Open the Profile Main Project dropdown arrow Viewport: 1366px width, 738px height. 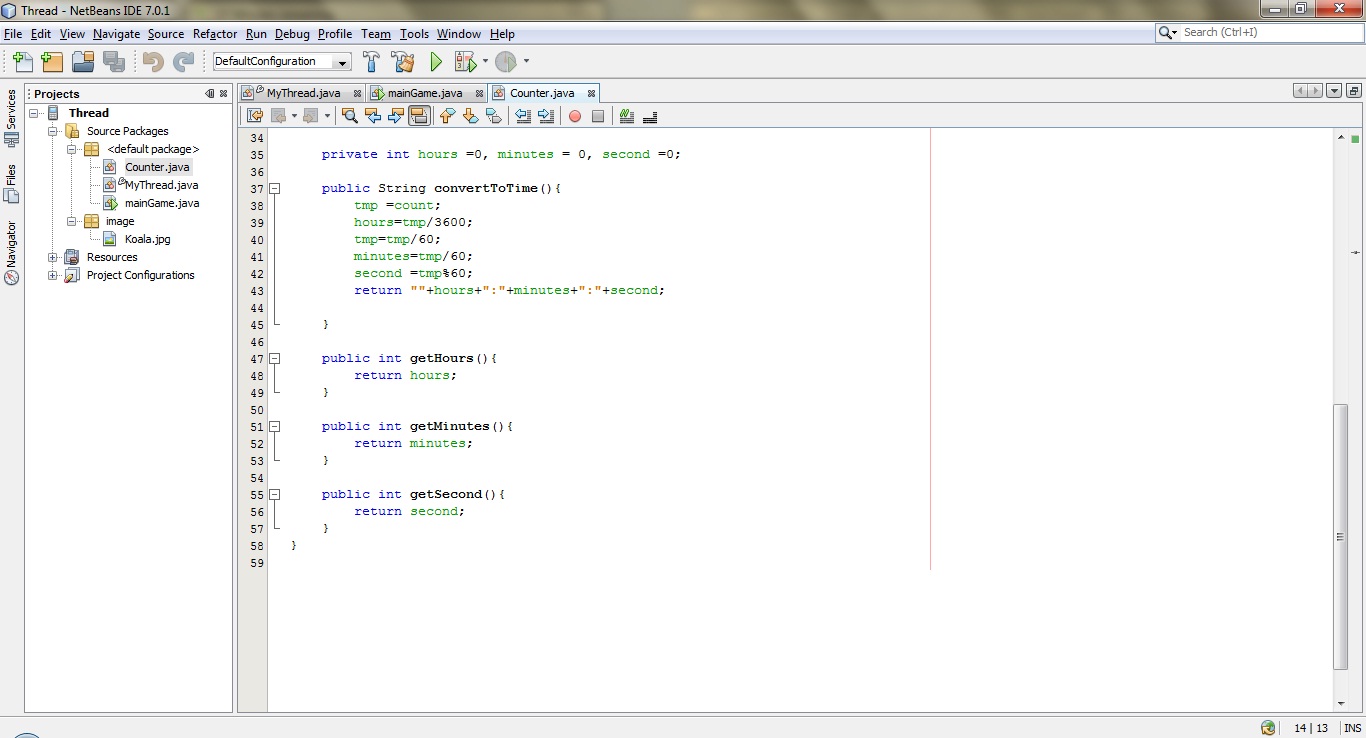point(526,62)
